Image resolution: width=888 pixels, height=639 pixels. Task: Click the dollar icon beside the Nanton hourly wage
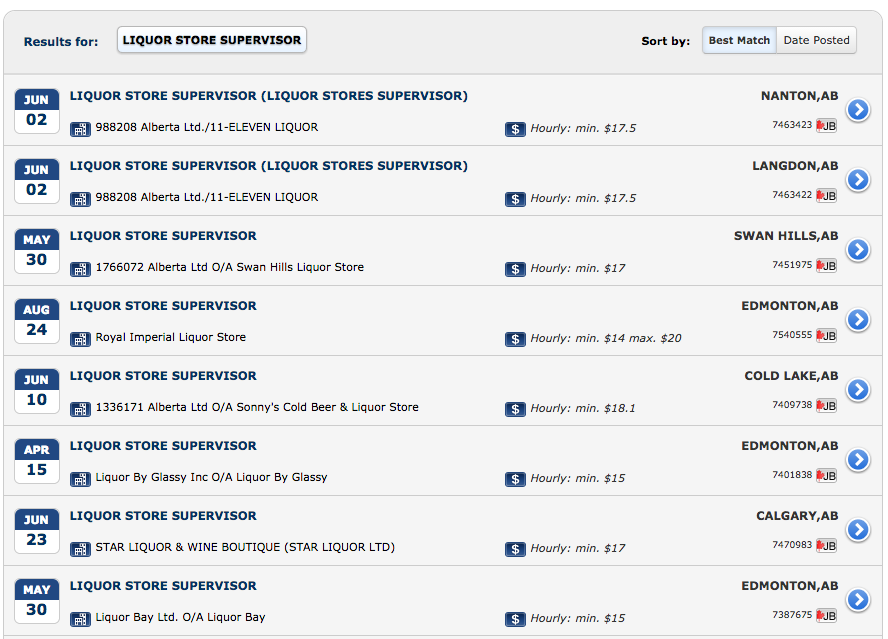pos(515,128)
